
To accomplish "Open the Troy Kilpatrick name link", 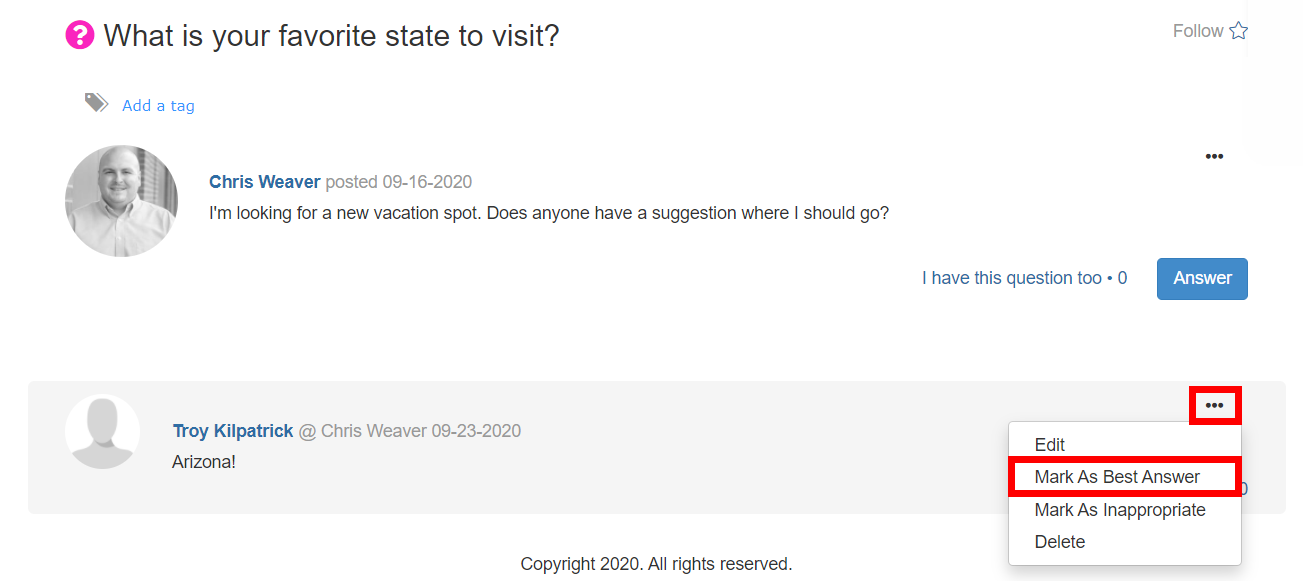I will click(233, 431).
